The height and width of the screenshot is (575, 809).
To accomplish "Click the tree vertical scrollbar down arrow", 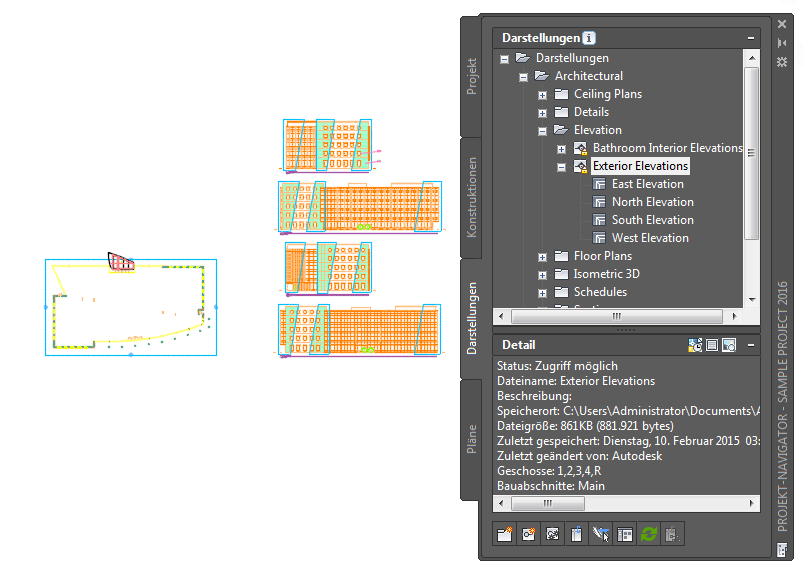I will [752, 300].
